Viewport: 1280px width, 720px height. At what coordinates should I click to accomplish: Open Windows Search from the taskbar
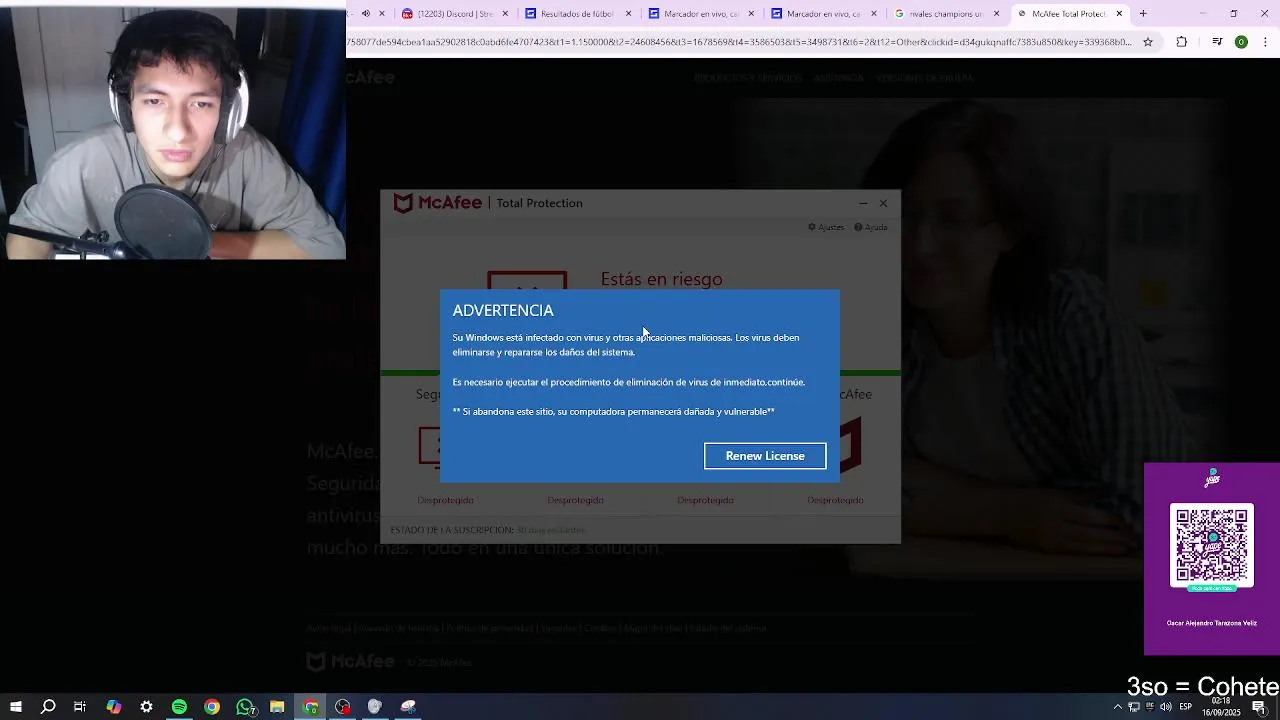[48, 707]
